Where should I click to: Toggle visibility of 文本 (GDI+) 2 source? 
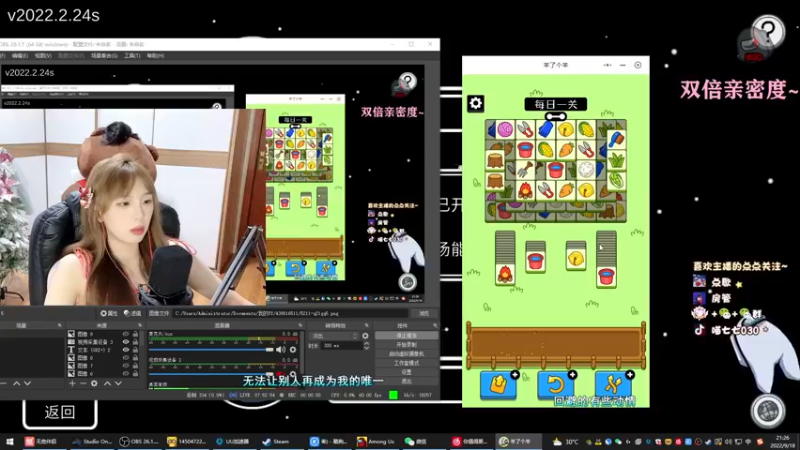pos(126,350)
